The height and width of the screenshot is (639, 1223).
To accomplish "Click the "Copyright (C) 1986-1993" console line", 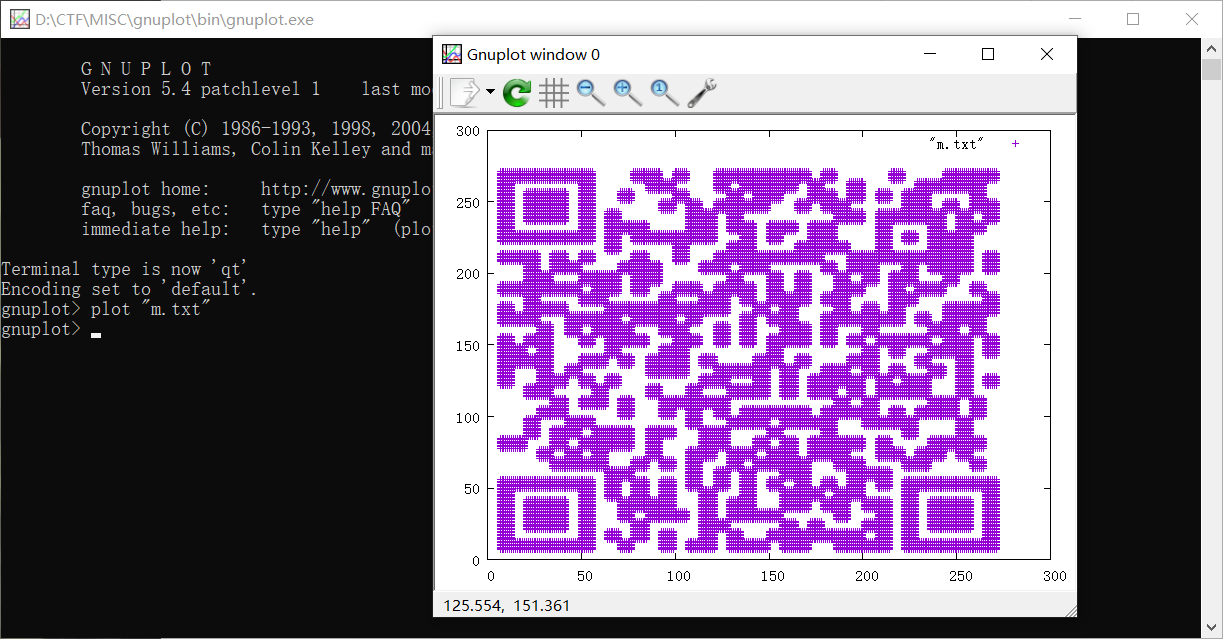I will point(255,129).
